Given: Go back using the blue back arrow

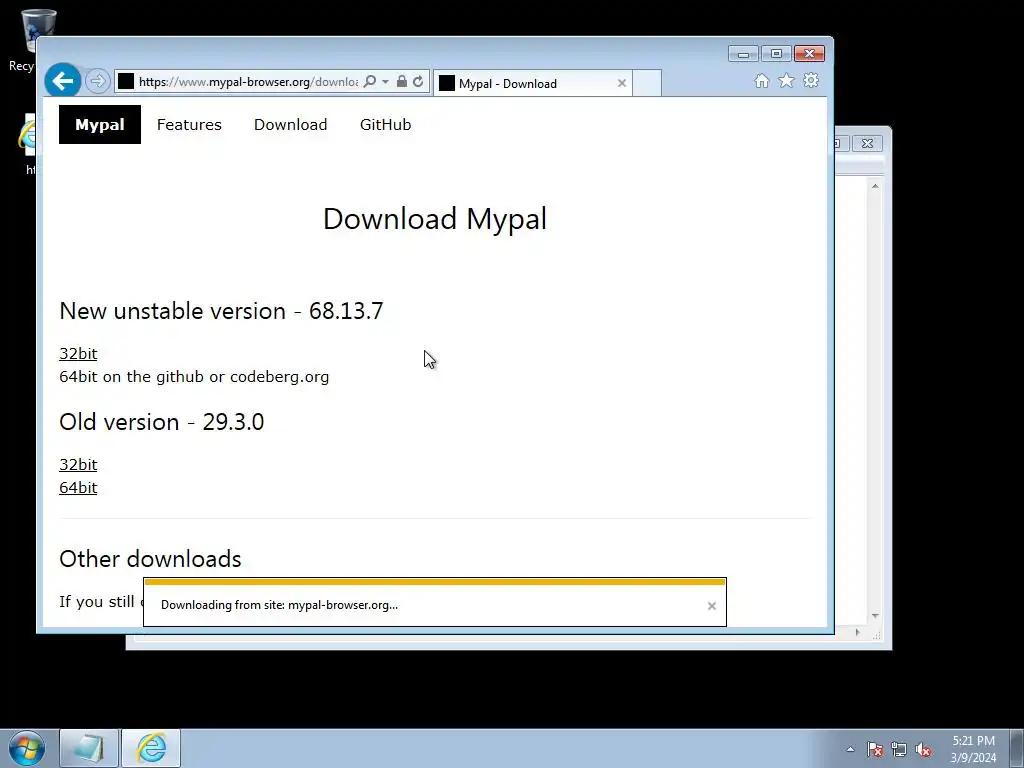Looking at the screenshot, I should (63, 81).
